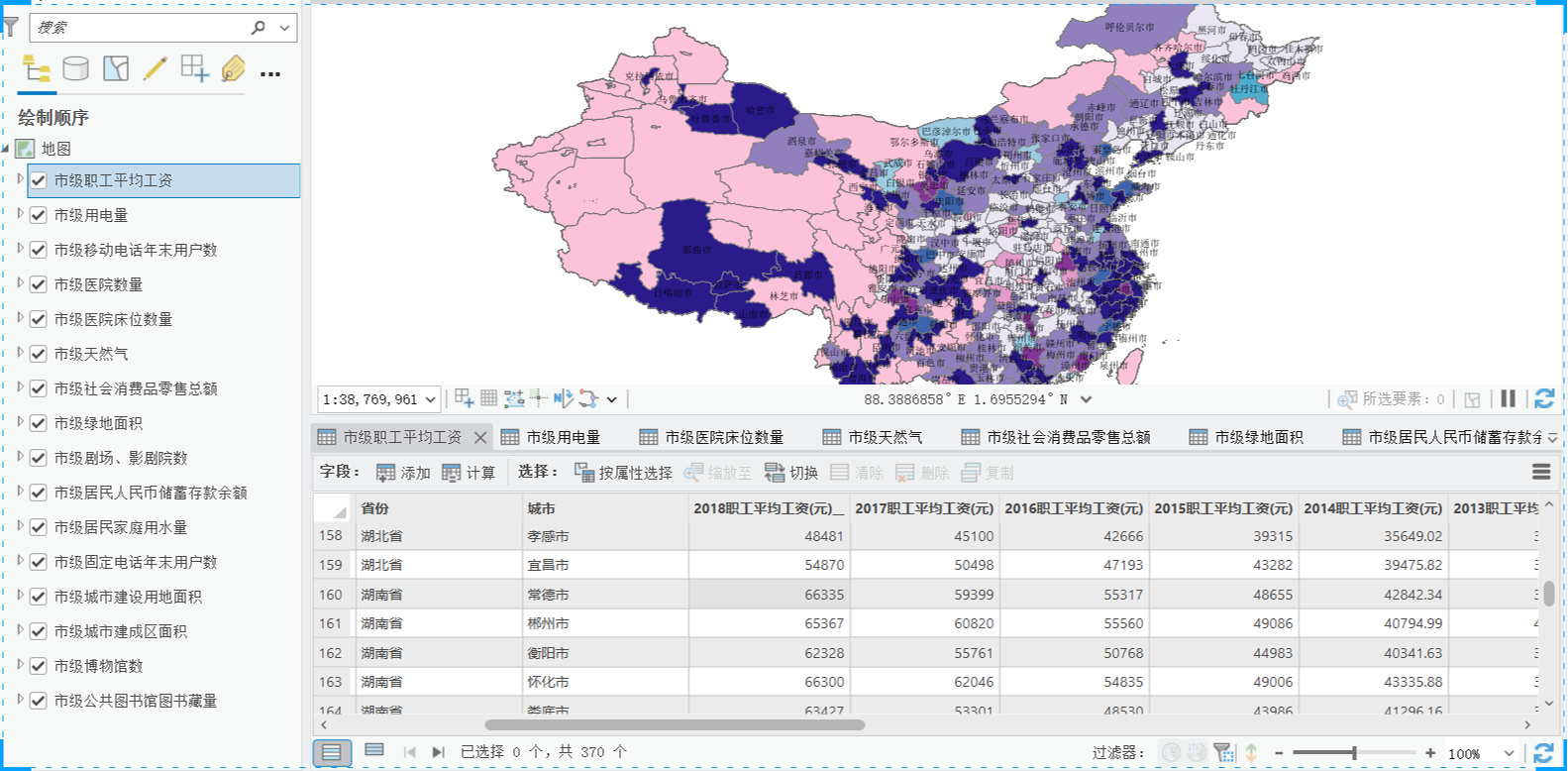Screen dimensions: 1568x771
Task: Click the extent filter icon in table footer
Action: (1224, 752)
